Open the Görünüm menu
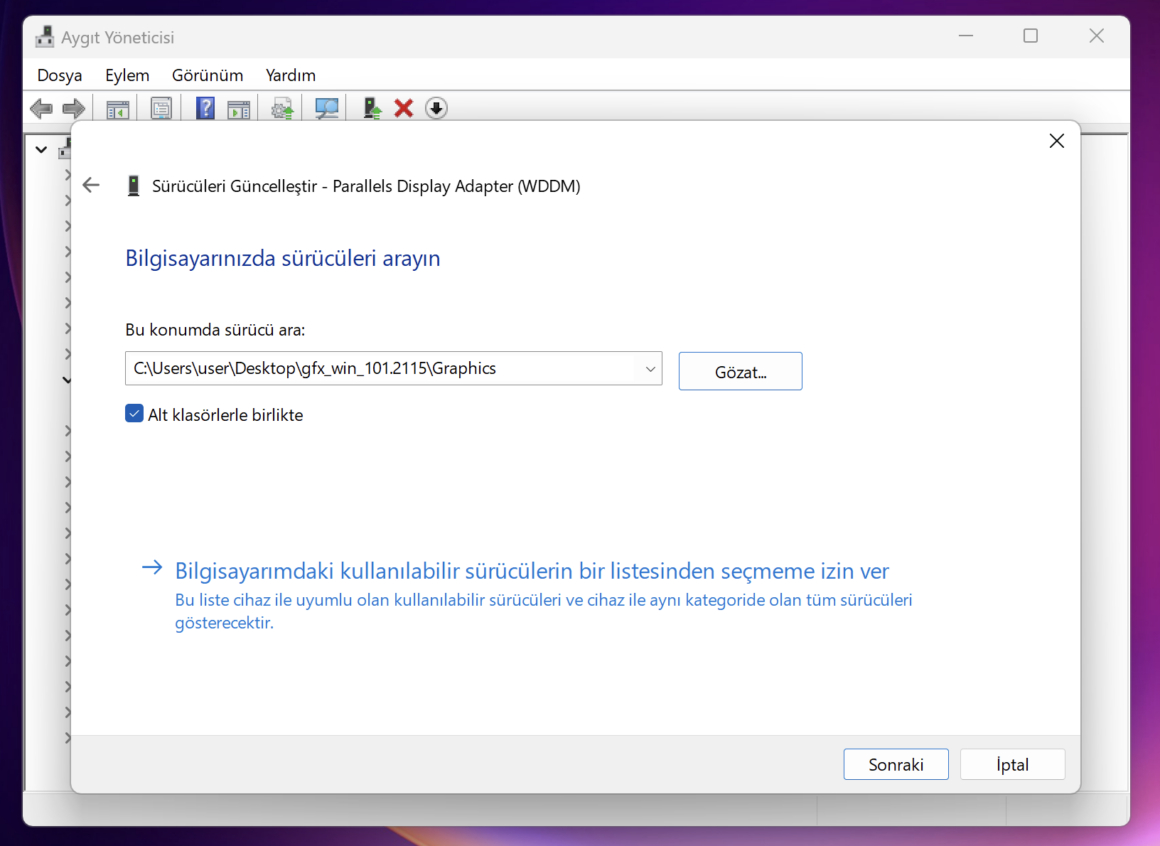 [207, 75]
